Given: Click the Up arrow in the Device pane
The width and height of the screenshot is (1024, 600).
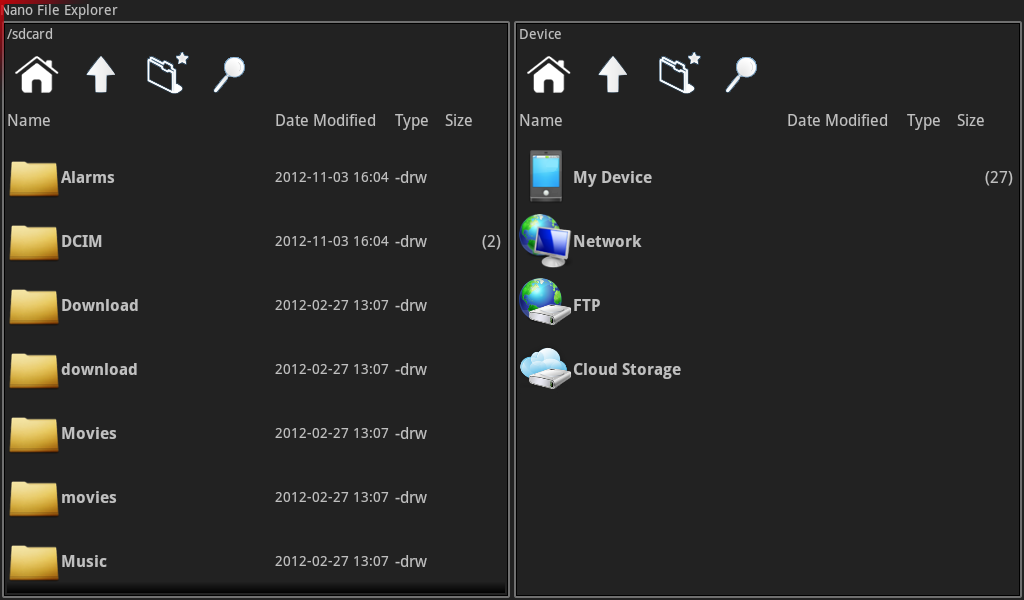Looking at the screenshot, I should (612, 74).
